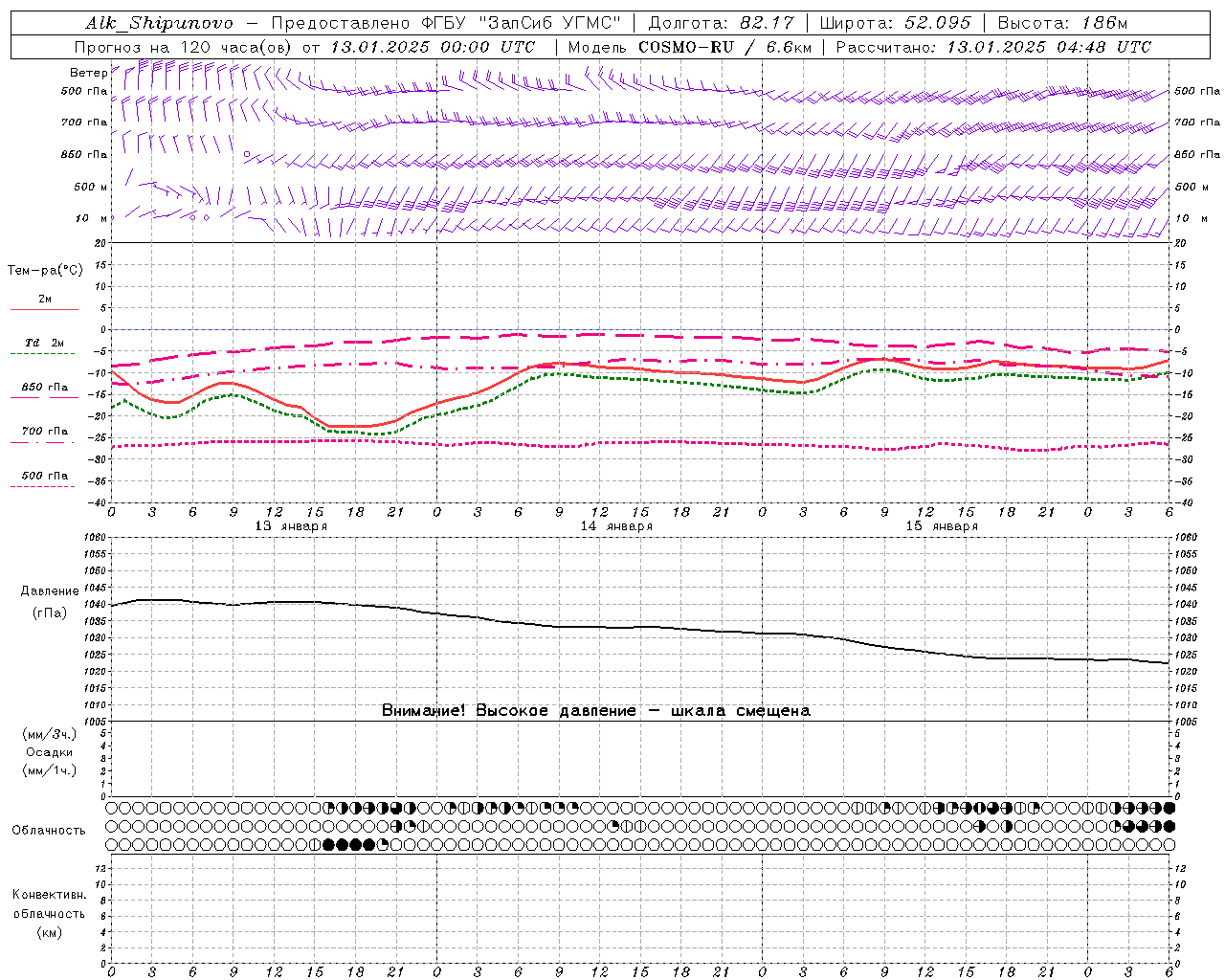Click the 'Давление' pressure panel label
1225x980 pixels.
point(50,591)
